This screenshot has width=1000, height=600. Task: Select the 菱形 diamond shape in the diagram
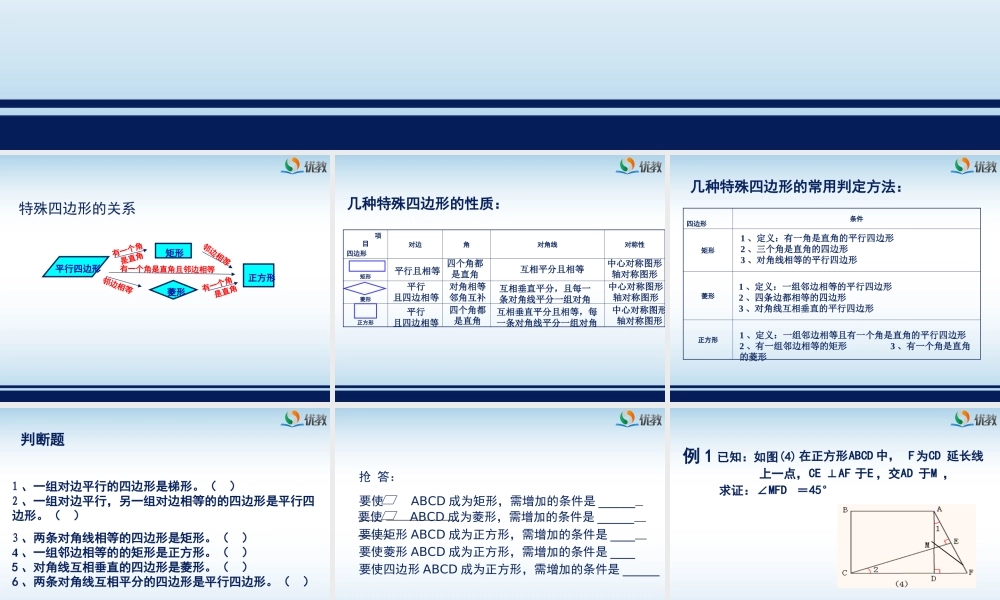pos(175,291)
